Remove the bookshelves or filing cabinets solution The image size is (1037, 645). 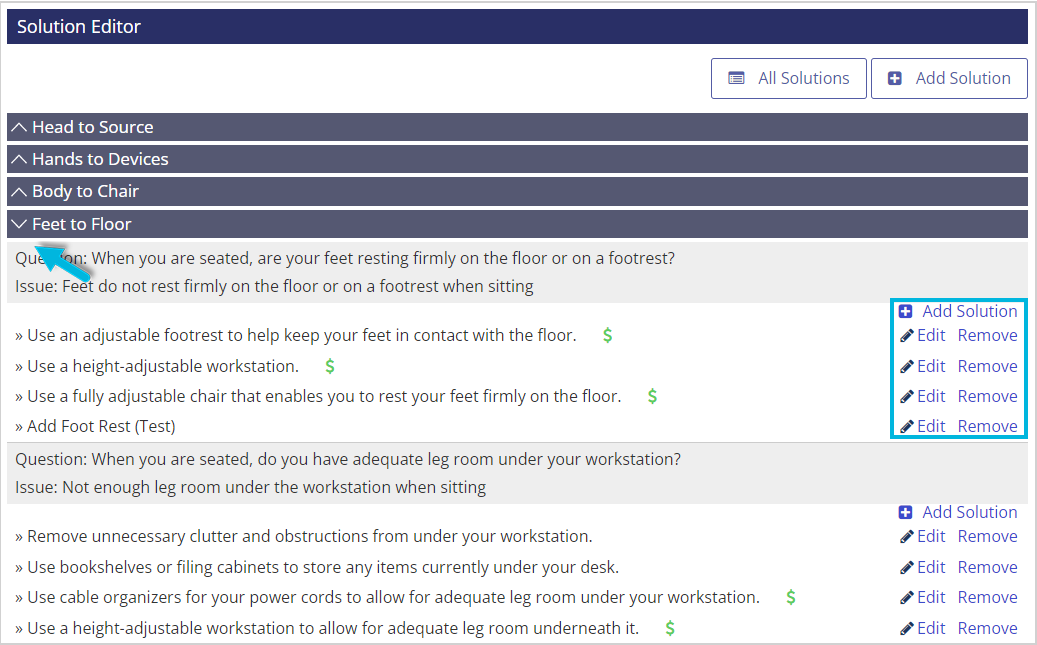coord(987,568)
